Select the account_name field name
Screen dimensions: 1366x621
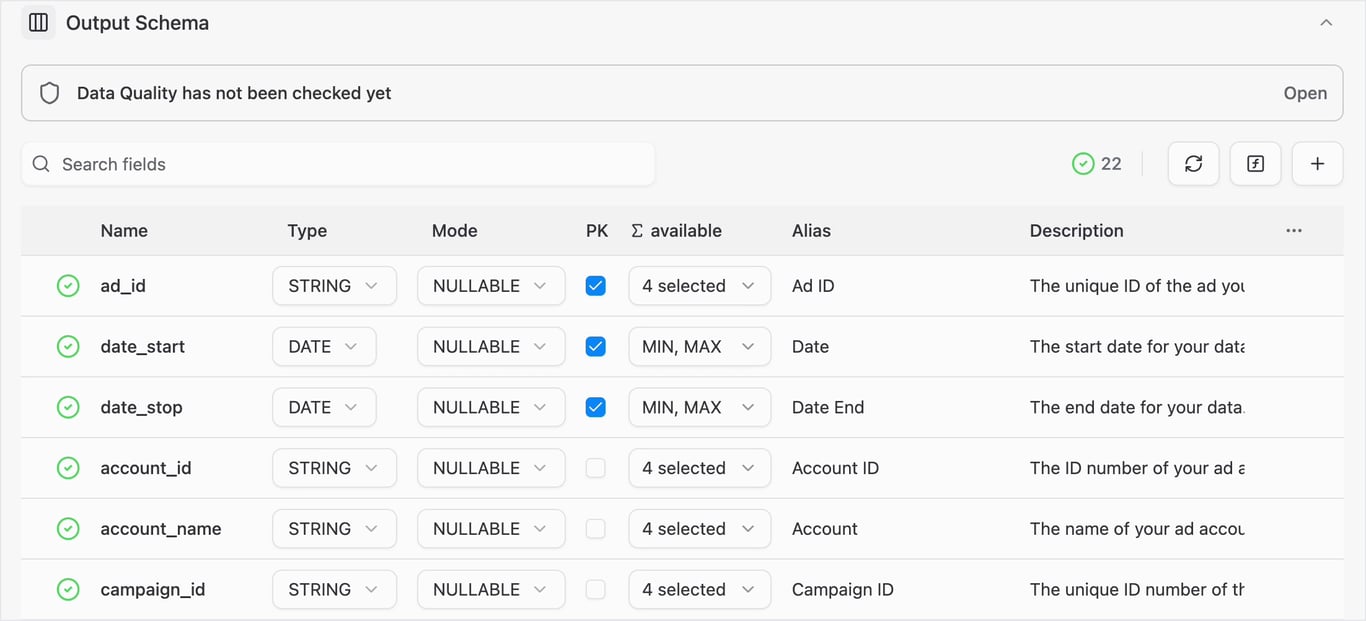pyautogui.click(x=161, y=529)
